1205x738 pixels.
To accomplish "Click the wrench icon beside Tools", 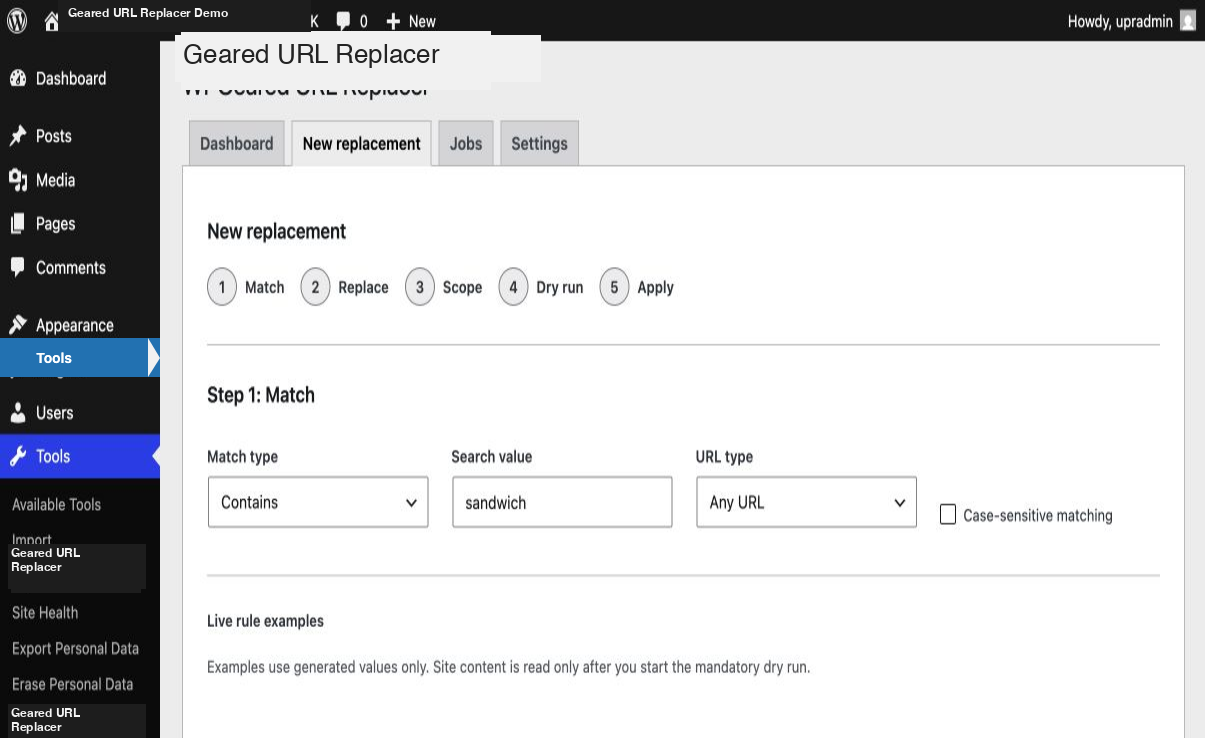I will pyautogui.click(x=17, y=457).
